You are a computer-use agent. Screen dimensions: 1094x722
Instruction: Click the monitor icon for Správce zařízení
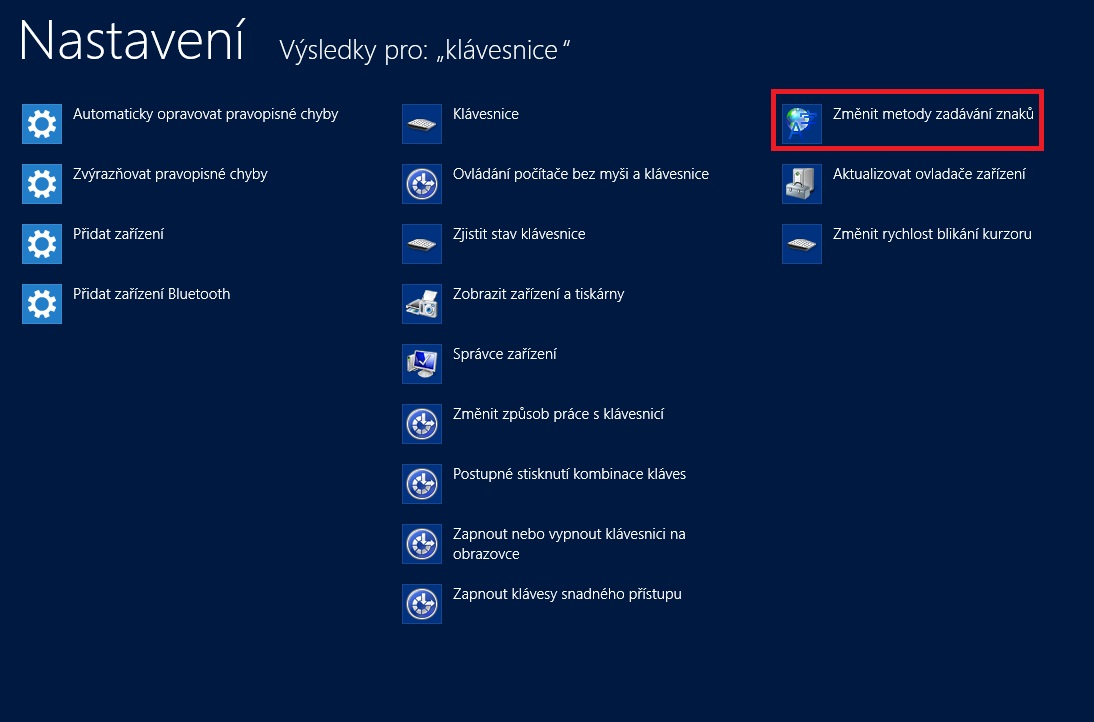tap(422, 364)
